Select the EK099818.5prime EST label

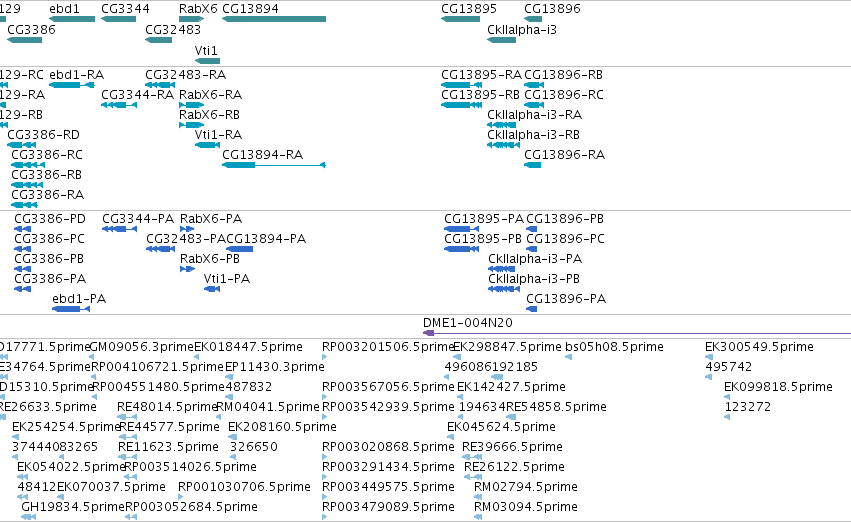[x=778, y=387]
